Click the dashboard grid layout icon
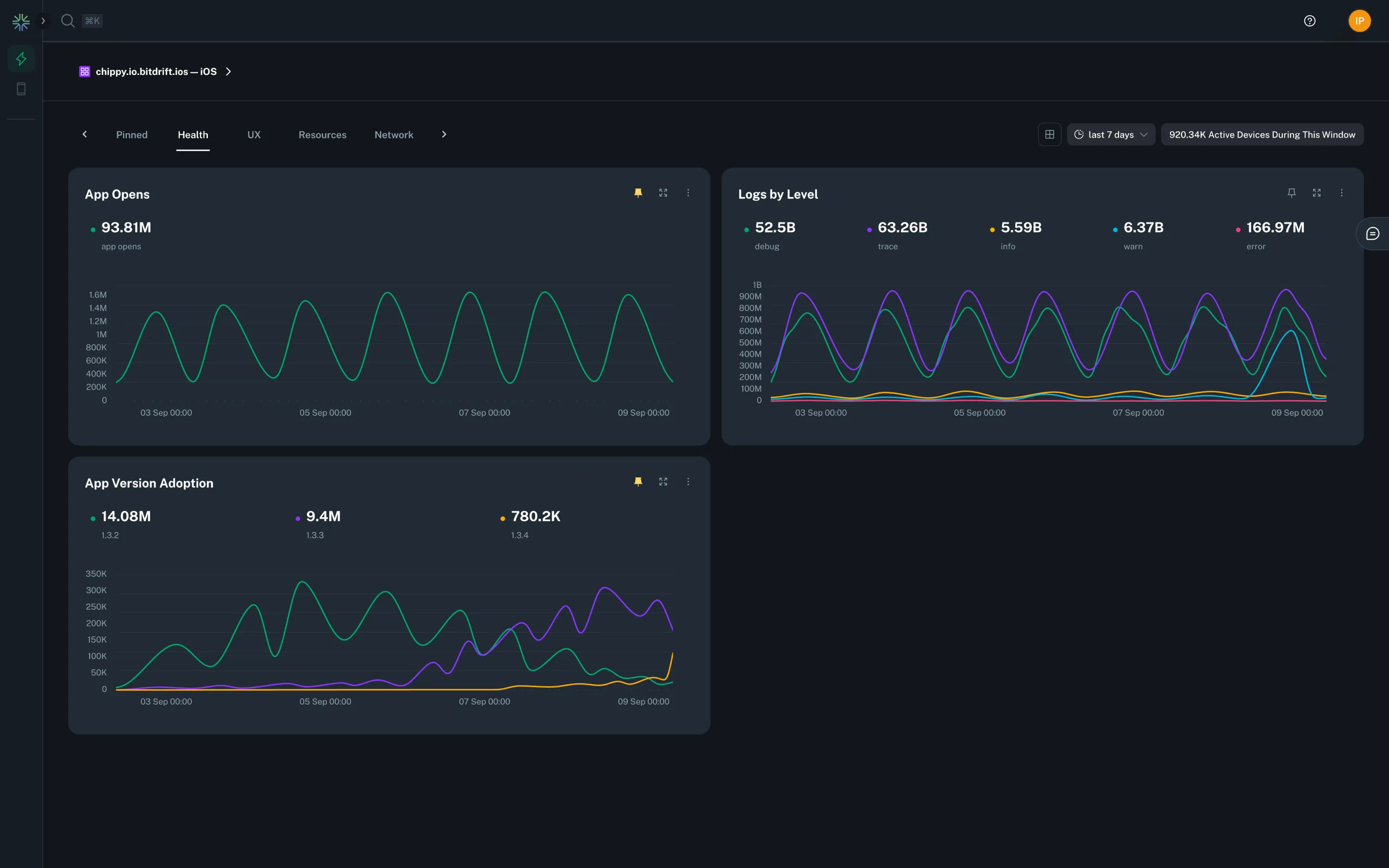Viewport: 1389px width, 868px height. (x=1049, y=134)
